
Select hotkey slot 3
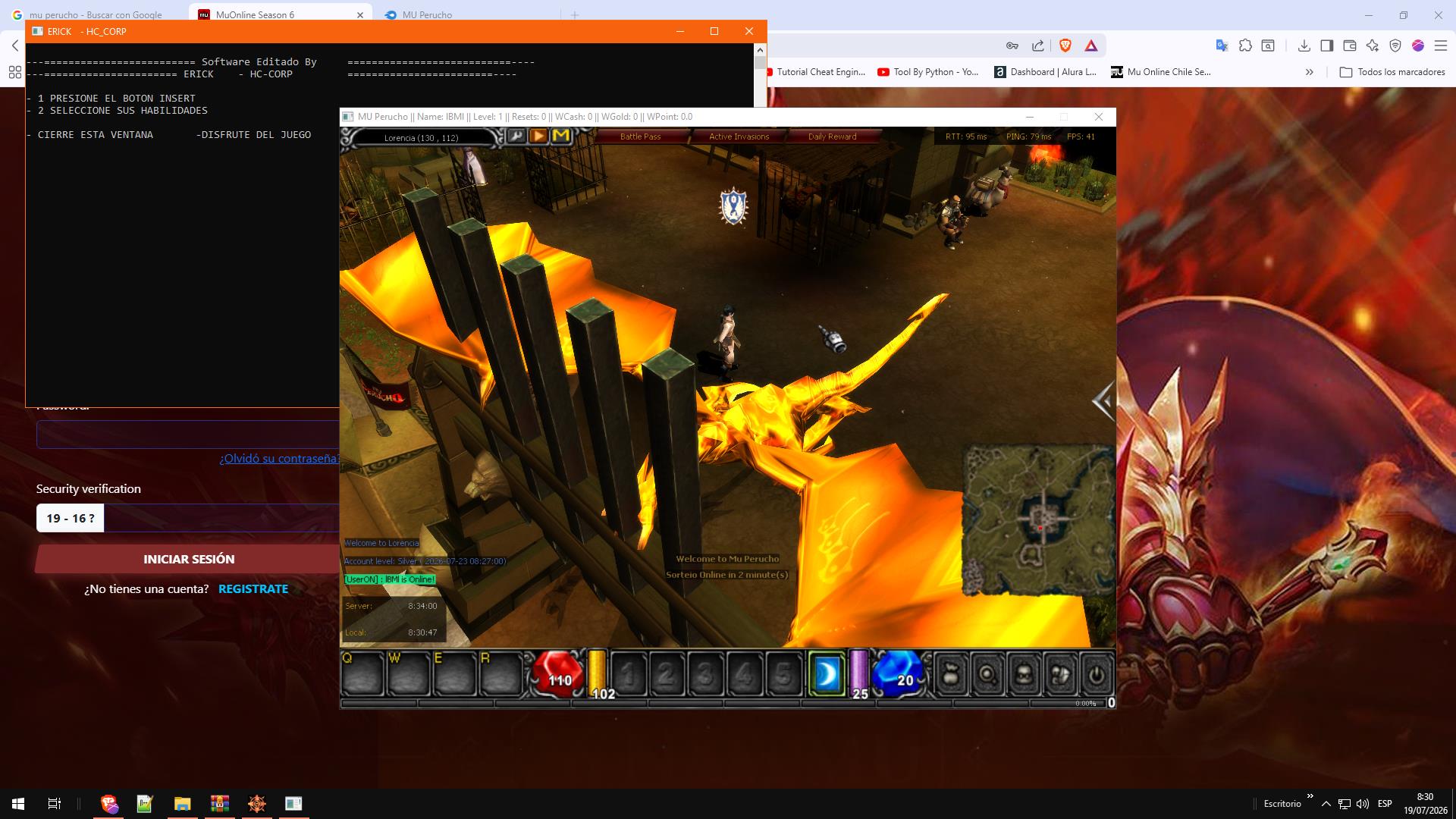click(706, 673)
